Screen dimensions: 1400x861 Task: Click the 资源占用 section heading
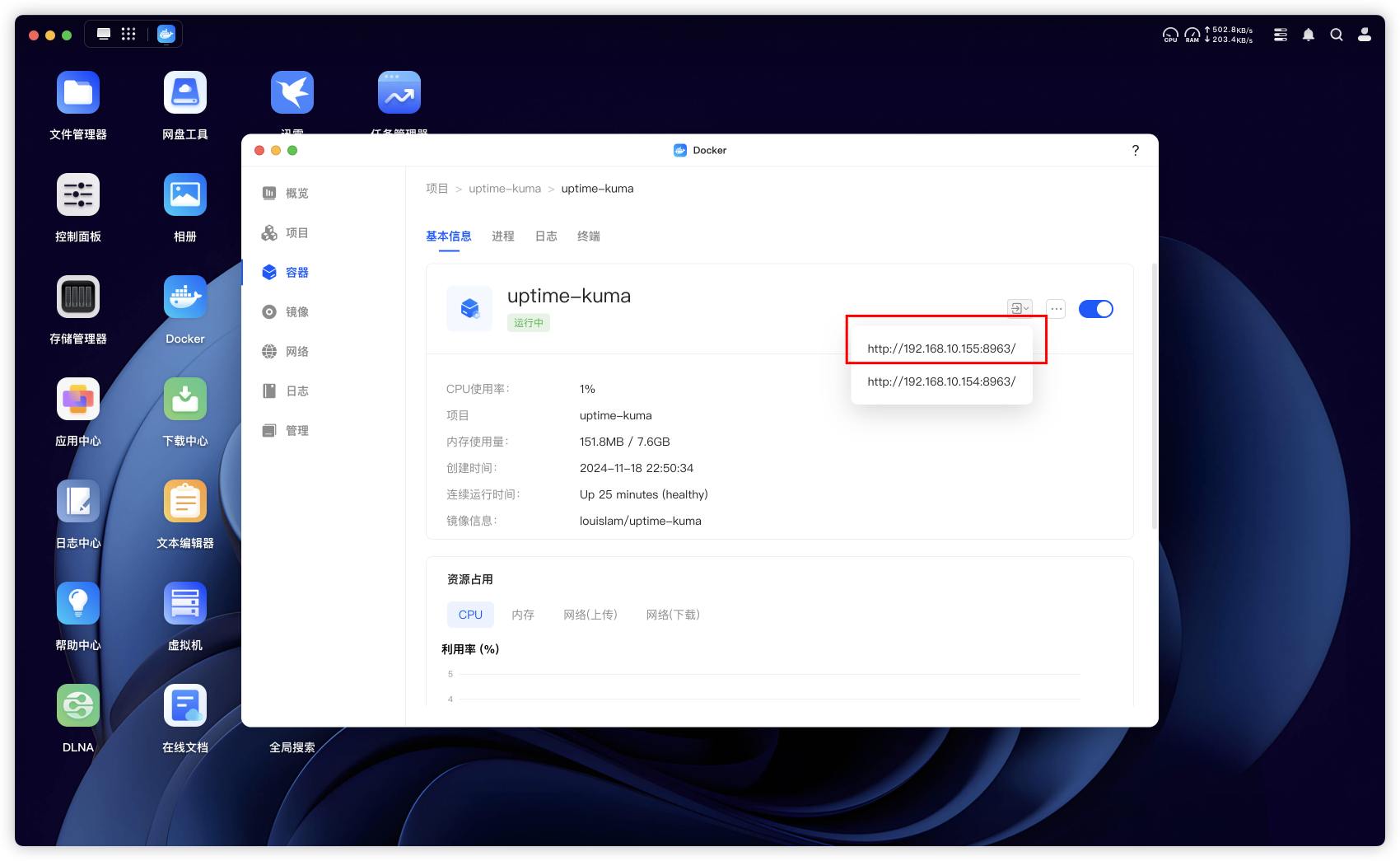point(470,579)
